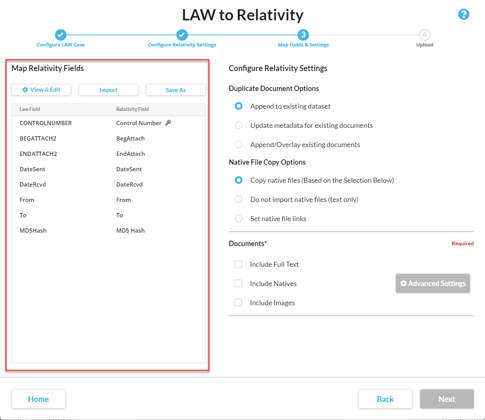Select Do not import native files option
Viewport: 485px width, 420px height.
pos(239,199)
